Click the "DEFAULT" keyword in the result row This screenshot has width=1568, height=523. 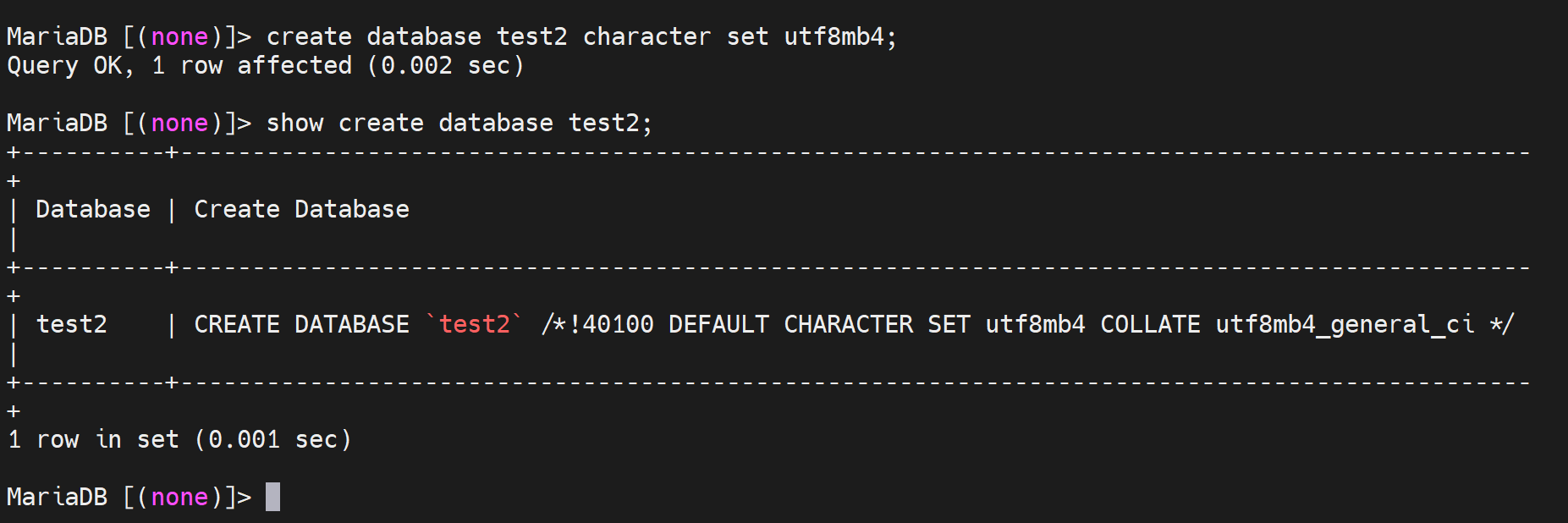pos(718,325)
